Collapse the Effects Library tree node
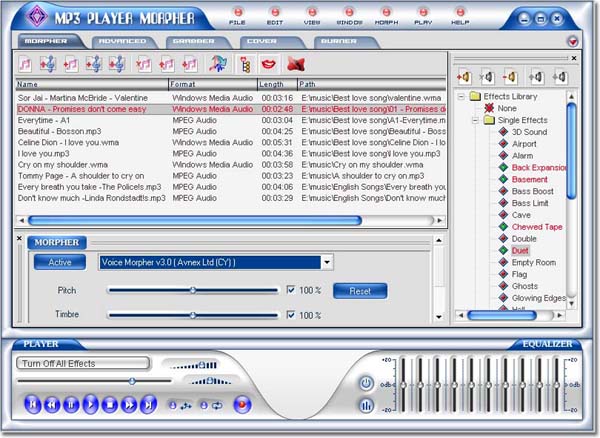 click(x=461, y=96)
